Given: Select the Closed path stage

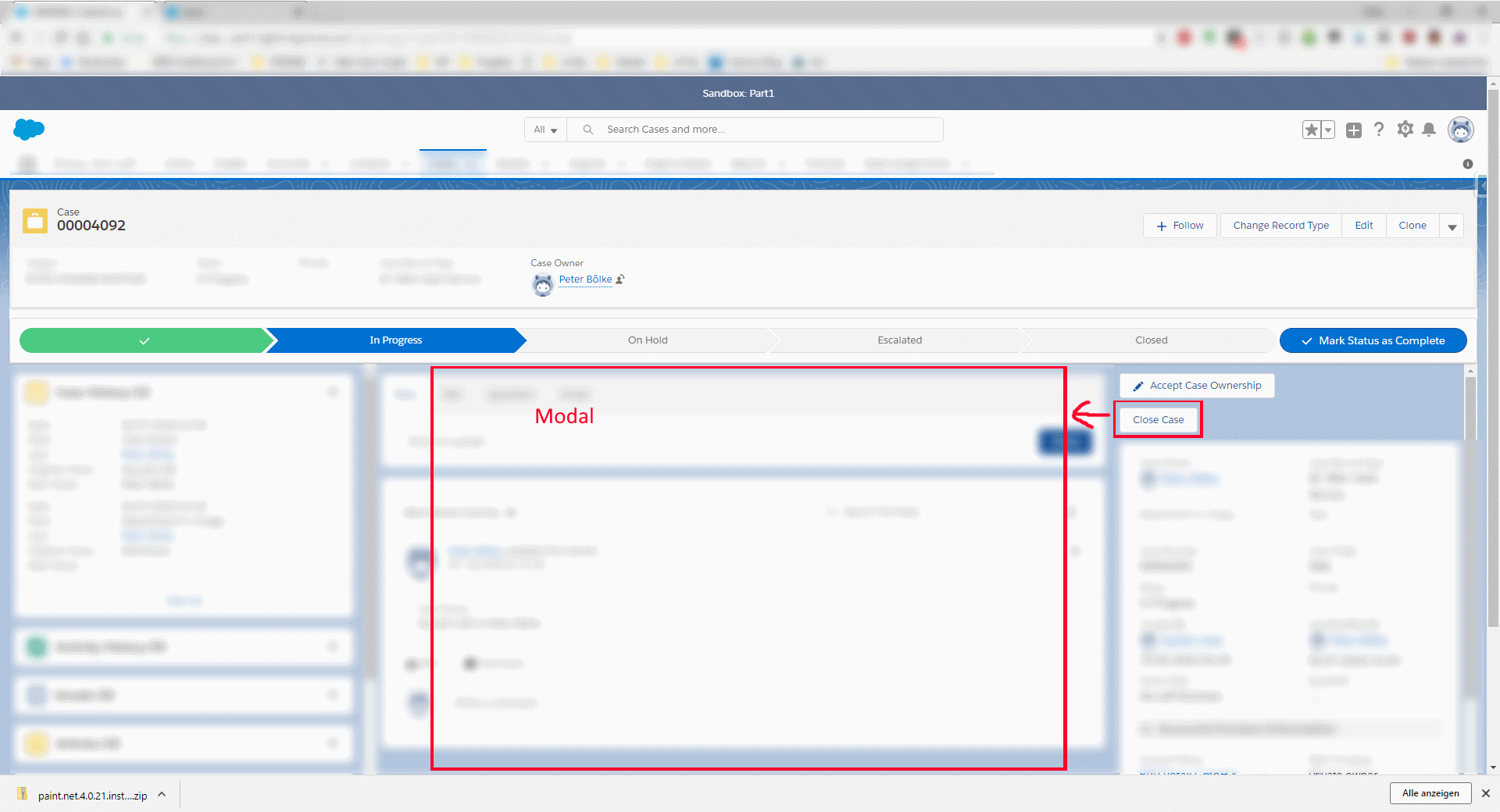Looking at the screenshot, I should coord(1152,340).
